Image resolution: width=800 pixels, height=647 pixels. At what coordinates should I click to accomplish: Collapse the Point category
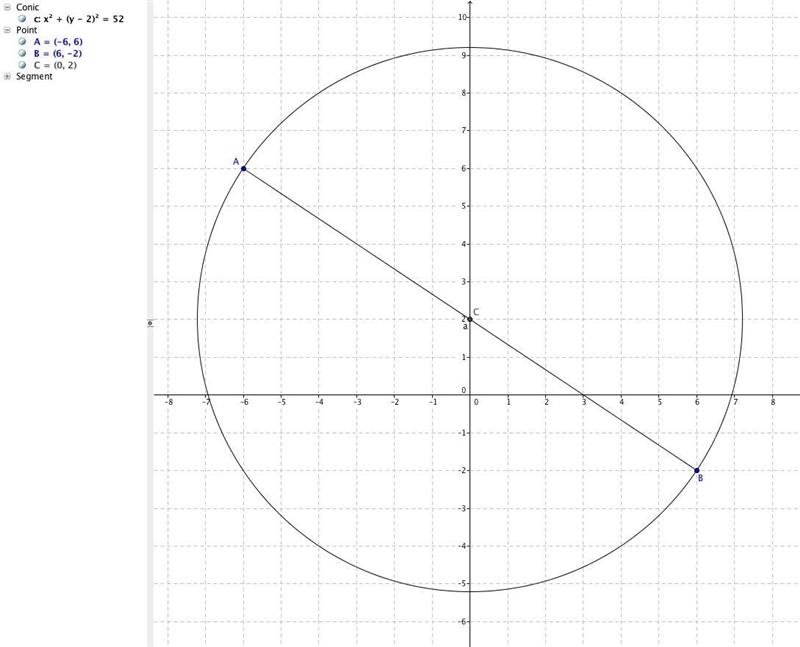[7, 30]
